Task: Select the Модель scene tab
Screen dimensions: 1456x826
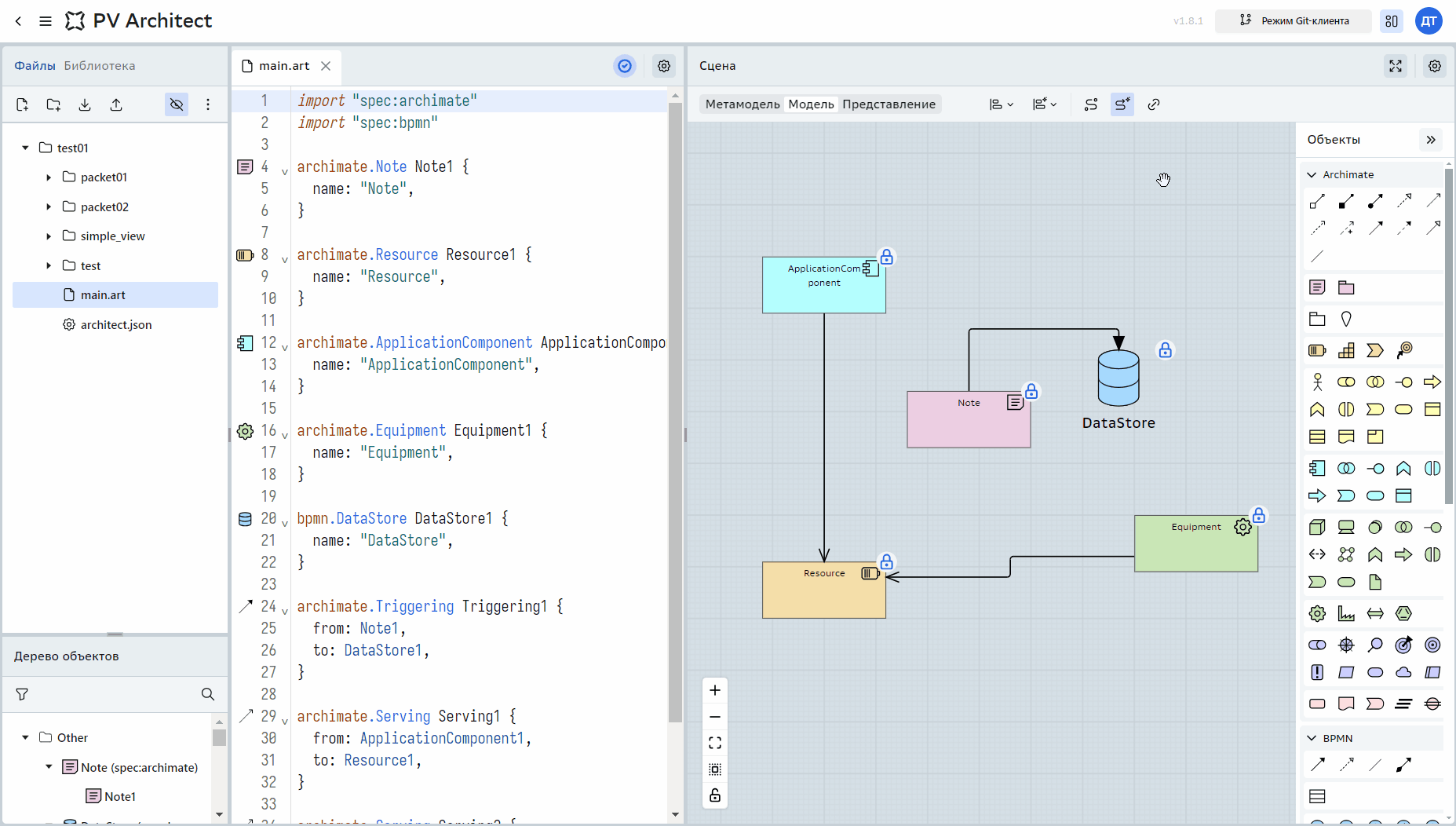Action: pyautogui.click(x=811, y=104)
